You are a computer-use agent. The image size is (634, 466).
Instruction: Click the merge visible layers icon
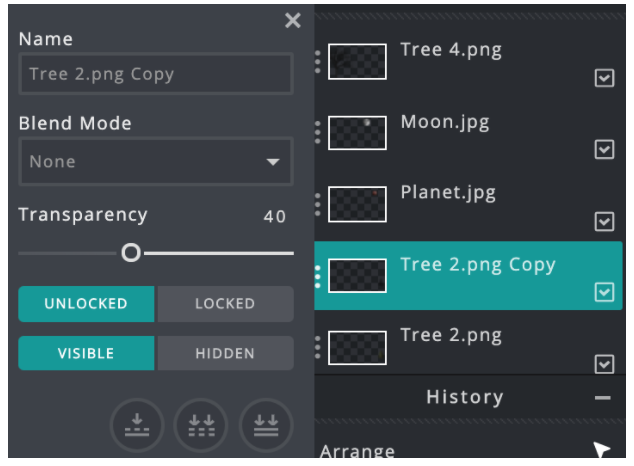coord(201,425)
